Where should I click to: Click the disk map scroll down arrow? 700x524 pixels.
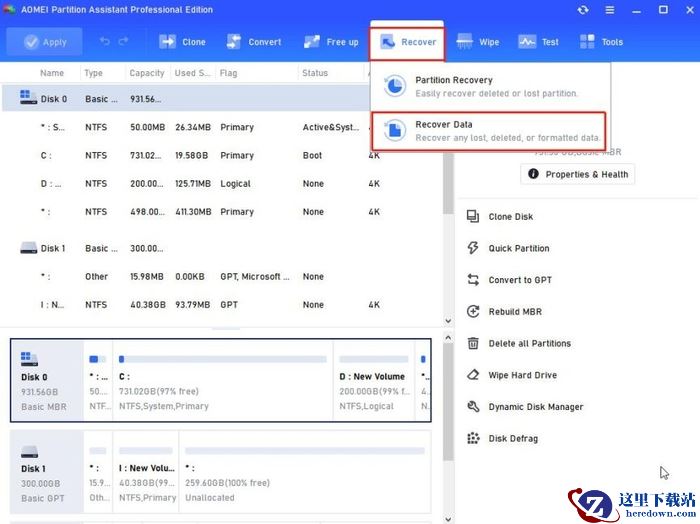coord(448,518)
